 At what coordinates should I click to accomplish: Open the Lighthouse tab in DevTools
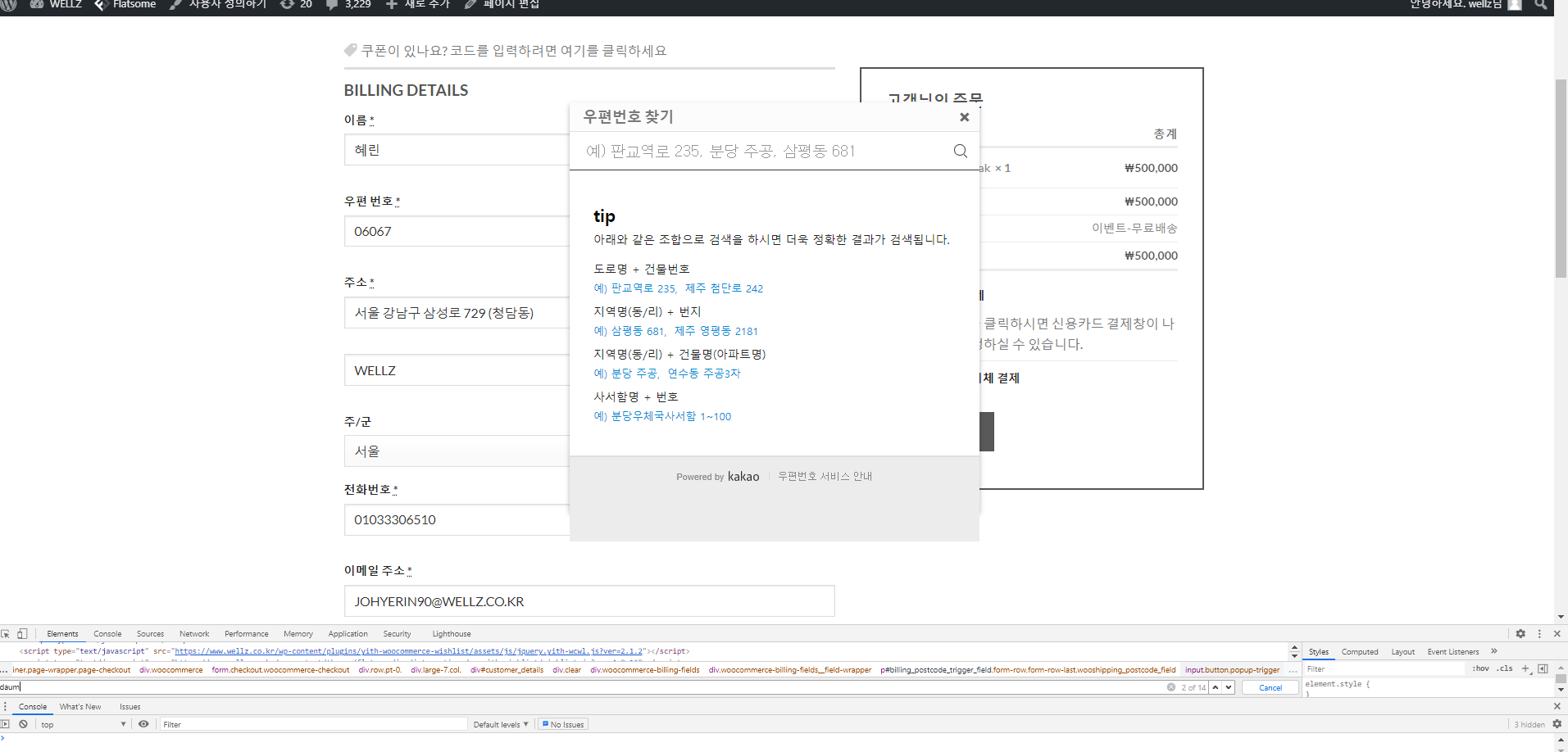click(x=452, y=633)
